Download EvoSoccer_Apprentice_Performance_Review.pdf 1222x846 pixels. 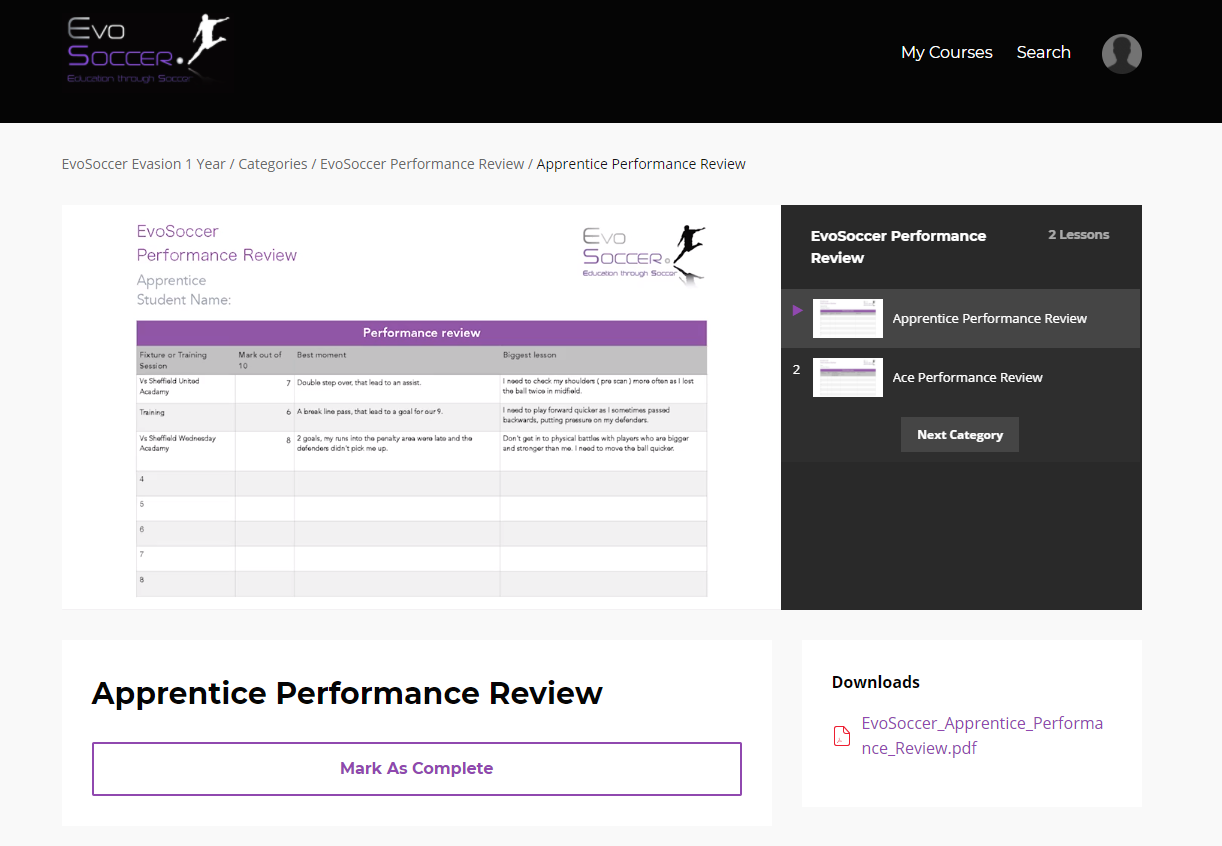click(982, 736)
